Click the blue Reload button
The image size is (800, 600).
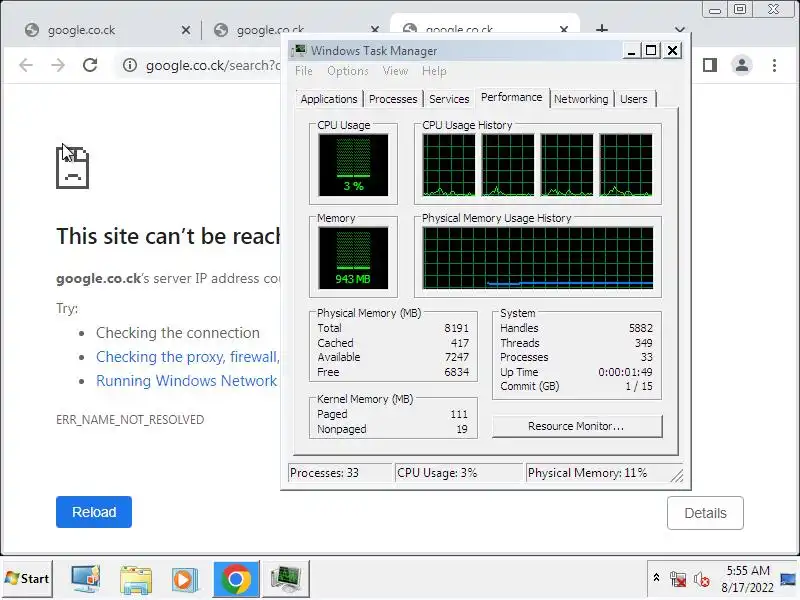pos(94,512)
